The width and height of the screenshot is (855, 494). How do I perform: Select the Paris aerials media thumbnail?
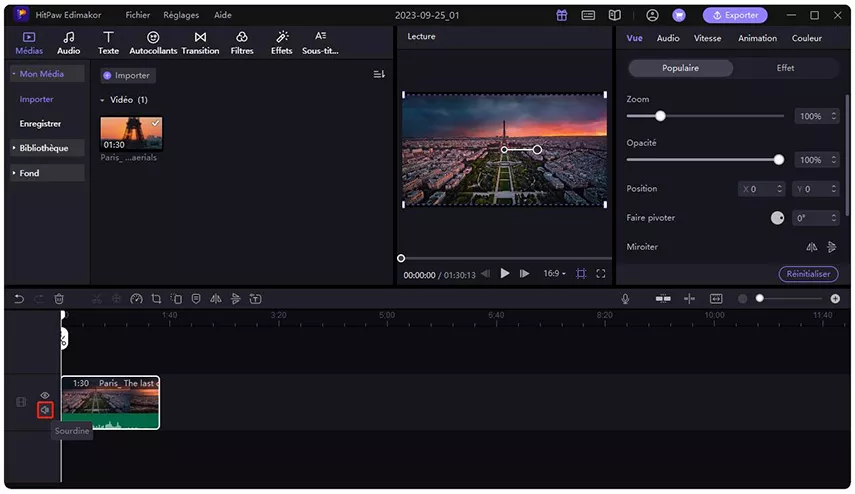click(131, 133)
